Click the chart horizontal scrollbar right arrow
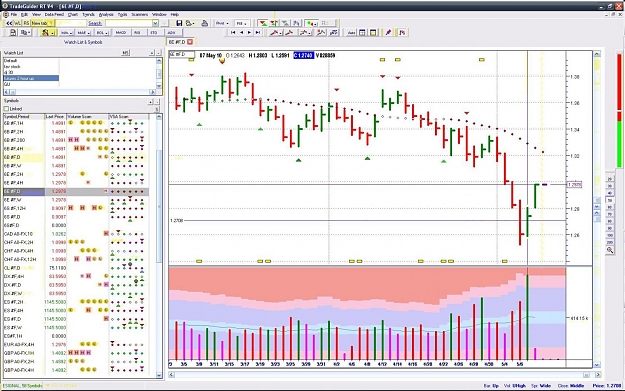This screenshot has height=391, width=625. tap(598, 375)
